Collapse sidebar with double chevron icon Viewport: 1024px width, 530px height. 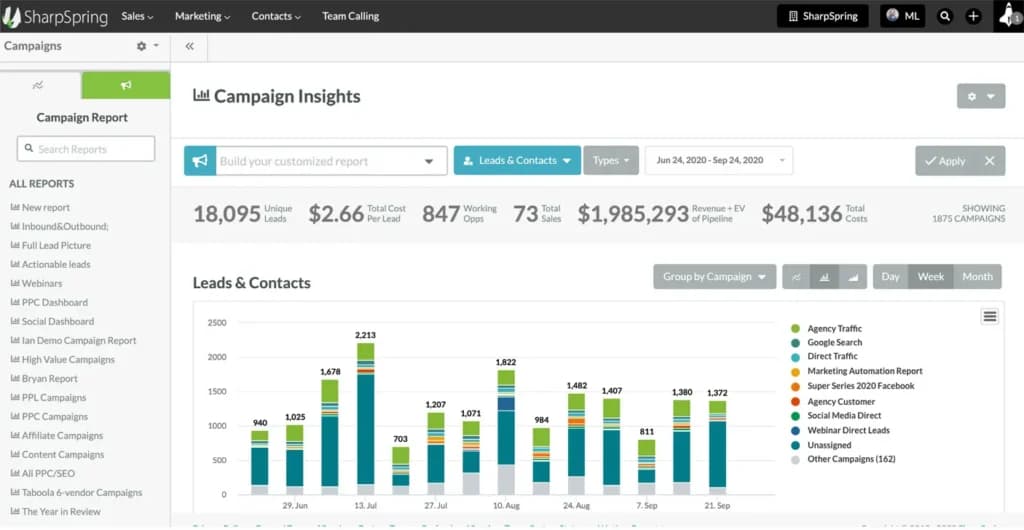click(x=189, y=46)
